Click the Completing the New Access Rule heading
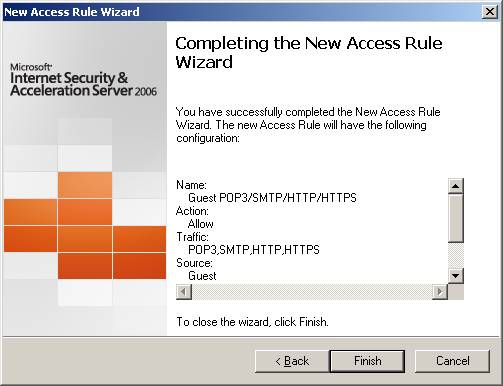 point(309,52)
